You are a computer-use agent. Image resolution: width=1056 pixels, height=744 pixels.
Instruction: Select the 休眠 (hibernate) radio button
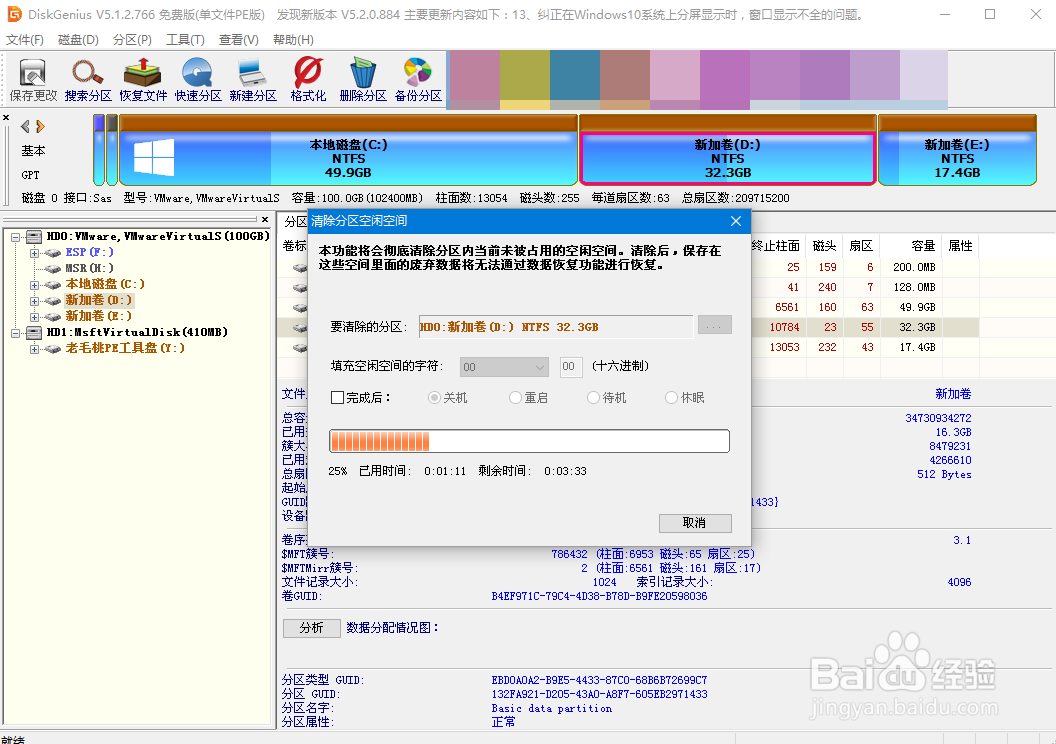click(x=671, y=398)
